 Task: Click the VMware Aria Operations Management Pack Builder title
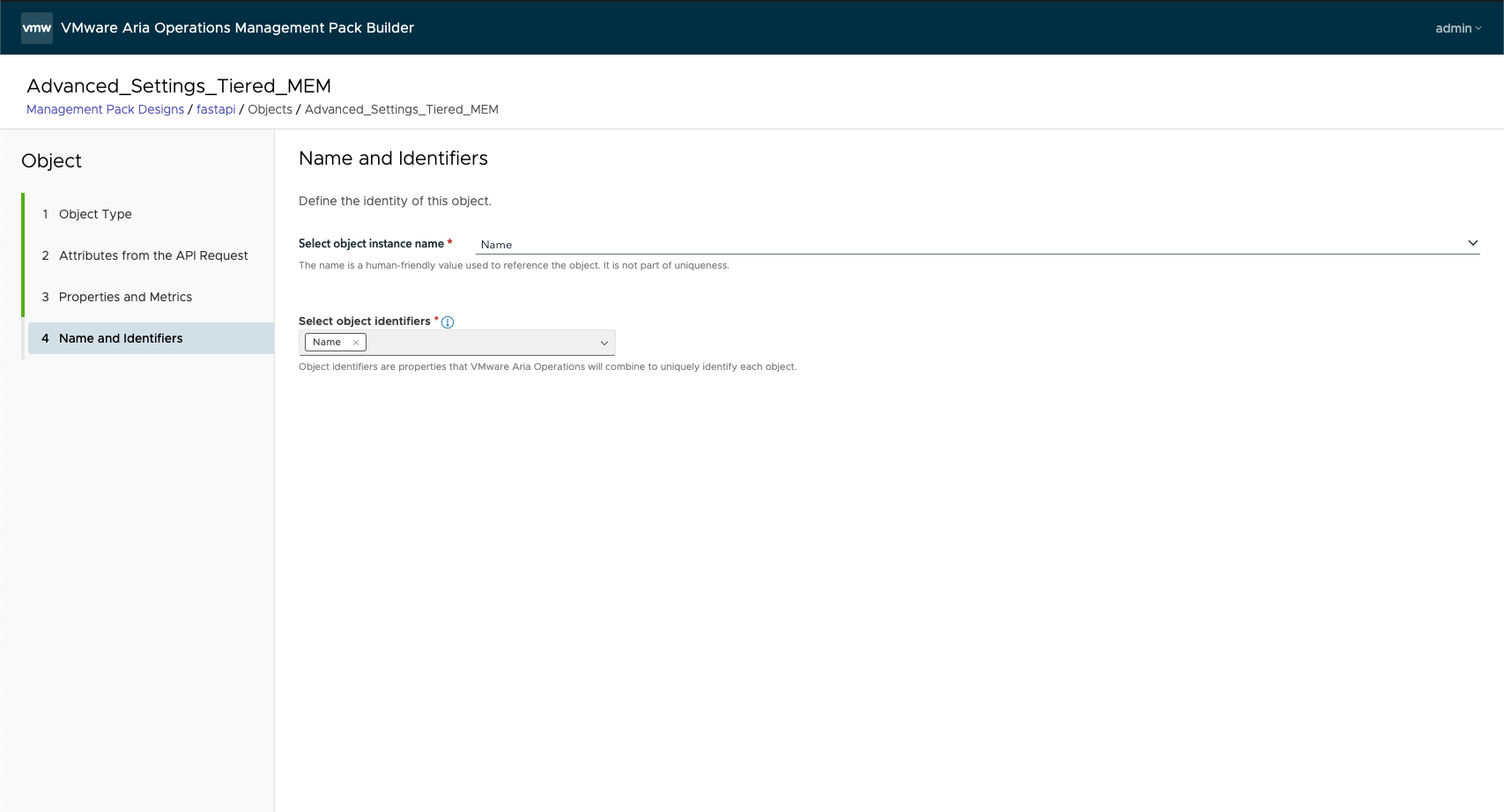pyautogui.click(x=237, y=28)
